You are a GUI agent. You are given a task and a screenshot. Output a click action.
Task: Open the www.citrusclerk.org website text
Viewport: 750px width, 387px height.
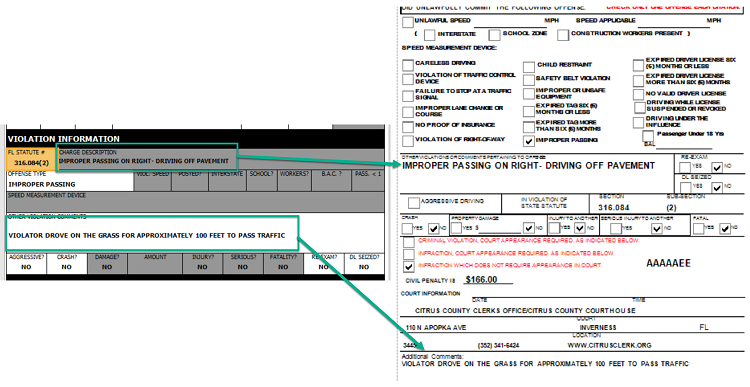[609, 345]
